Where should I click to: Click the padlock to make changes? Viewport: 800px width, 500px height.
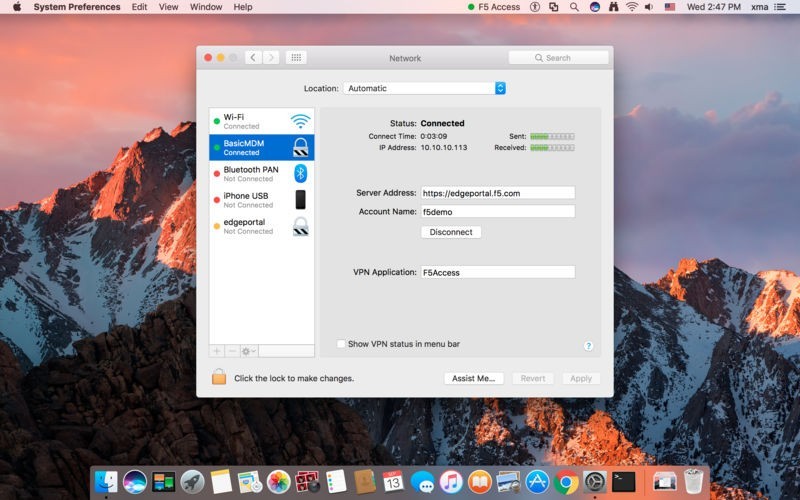click(219, 378)
